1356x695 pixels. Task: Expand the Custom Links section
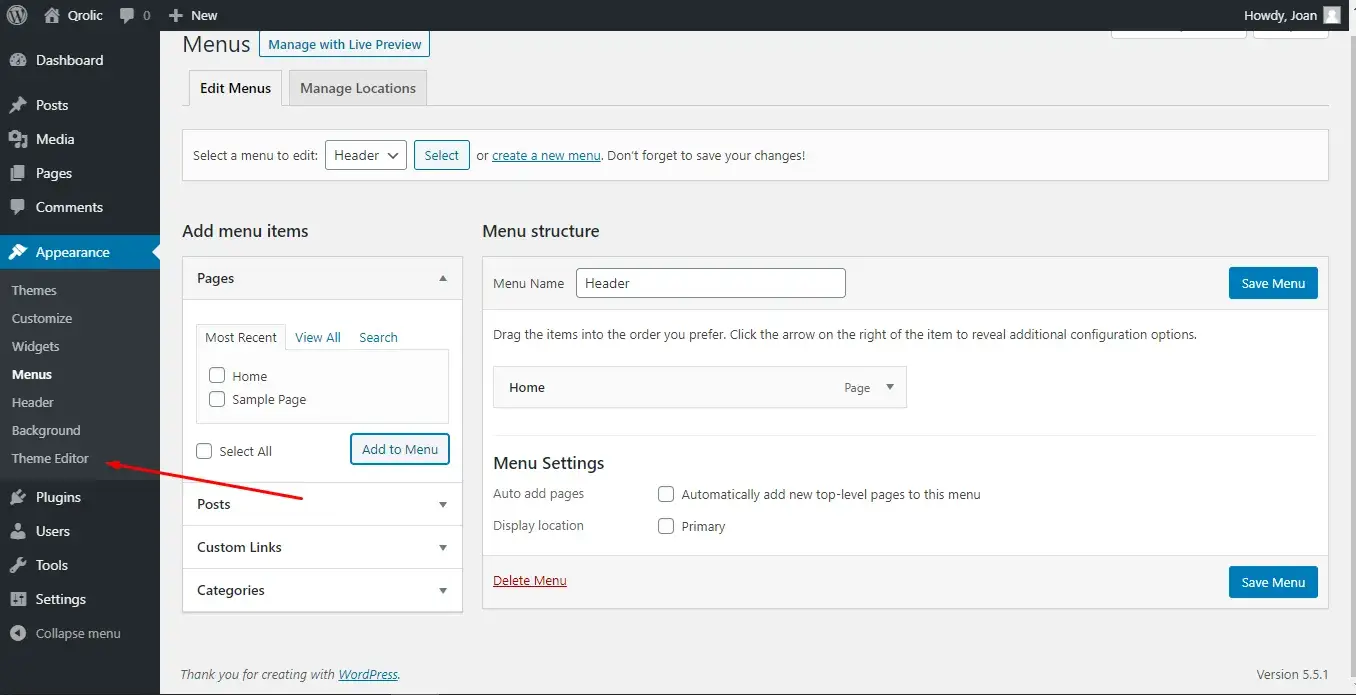coord(322,547)
